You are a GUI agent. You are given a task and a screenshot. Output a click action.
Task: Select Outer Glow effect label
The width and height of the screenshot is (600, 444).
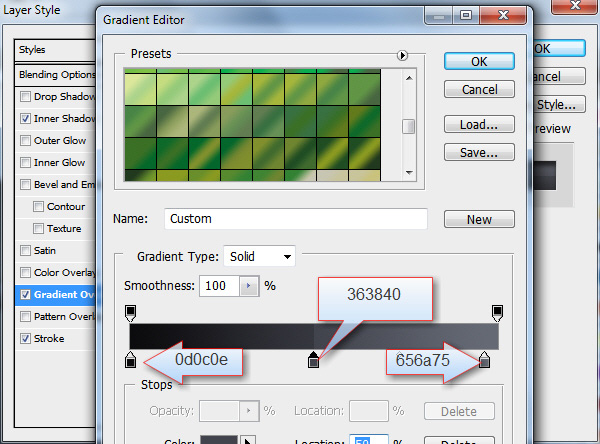(x=60, y=140)
